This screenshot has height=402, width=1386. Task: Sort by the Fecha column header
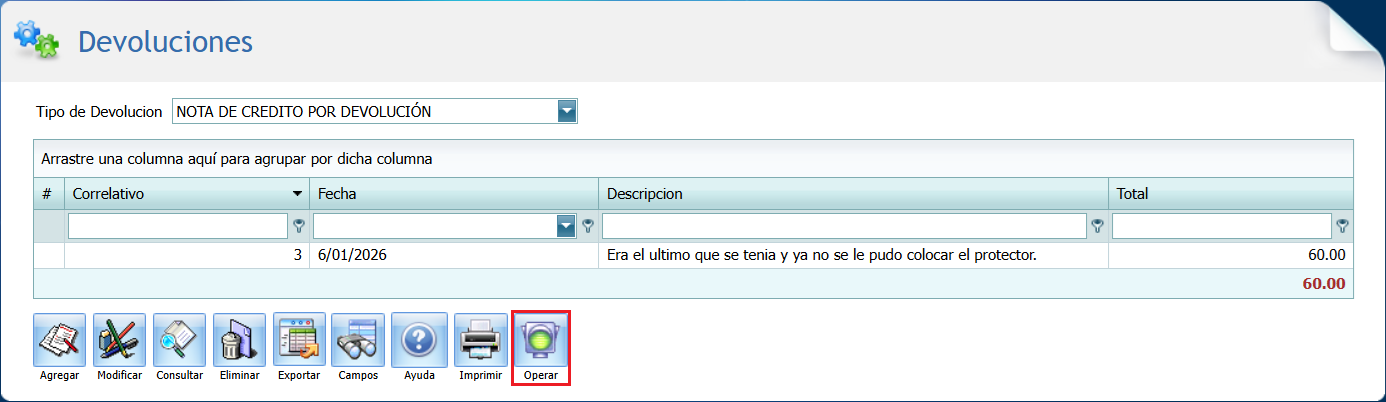tap(454, 194)
